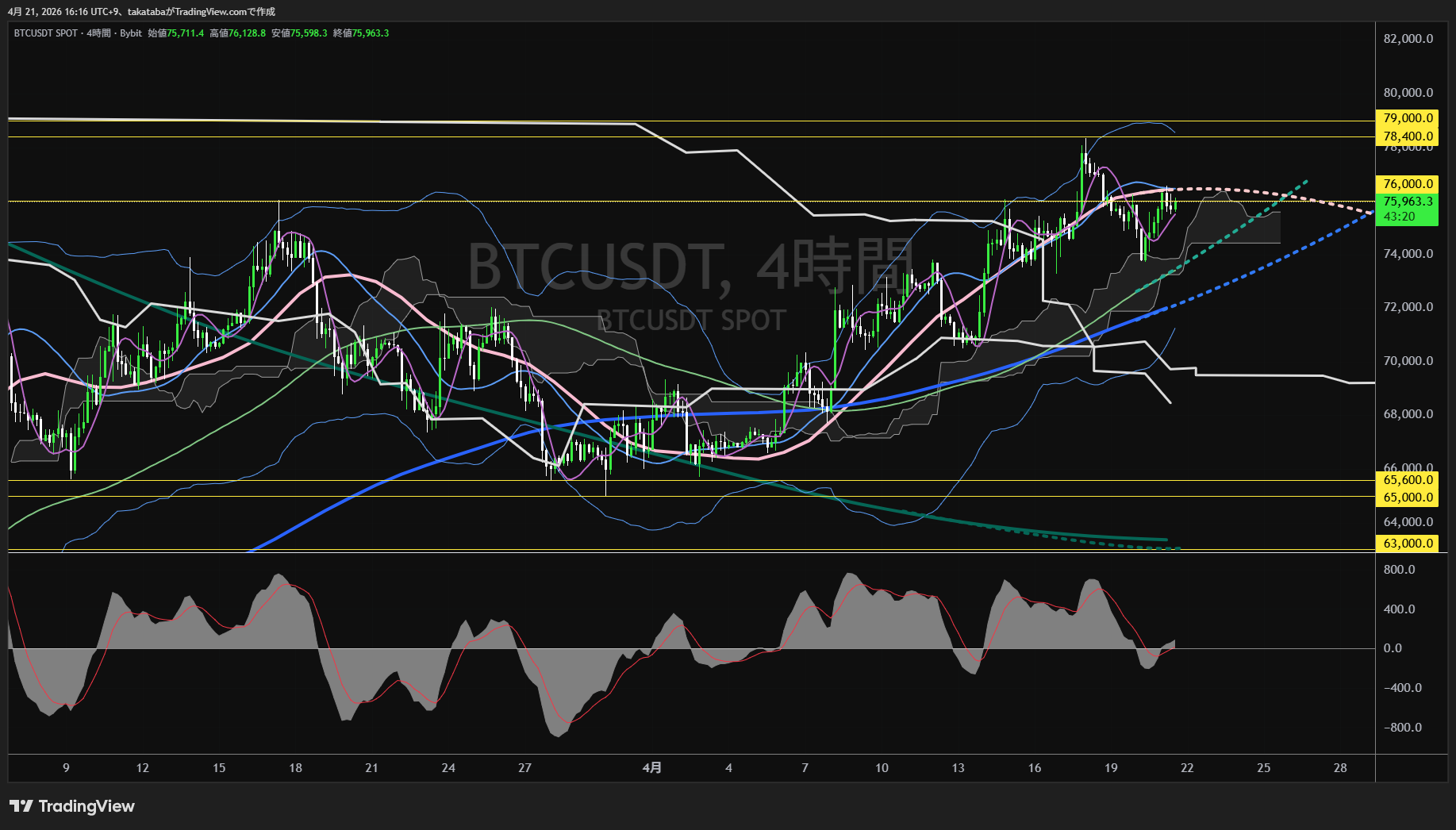
Task: Select the 43:20 candle countdown timer
Action: click(1399, 217)
